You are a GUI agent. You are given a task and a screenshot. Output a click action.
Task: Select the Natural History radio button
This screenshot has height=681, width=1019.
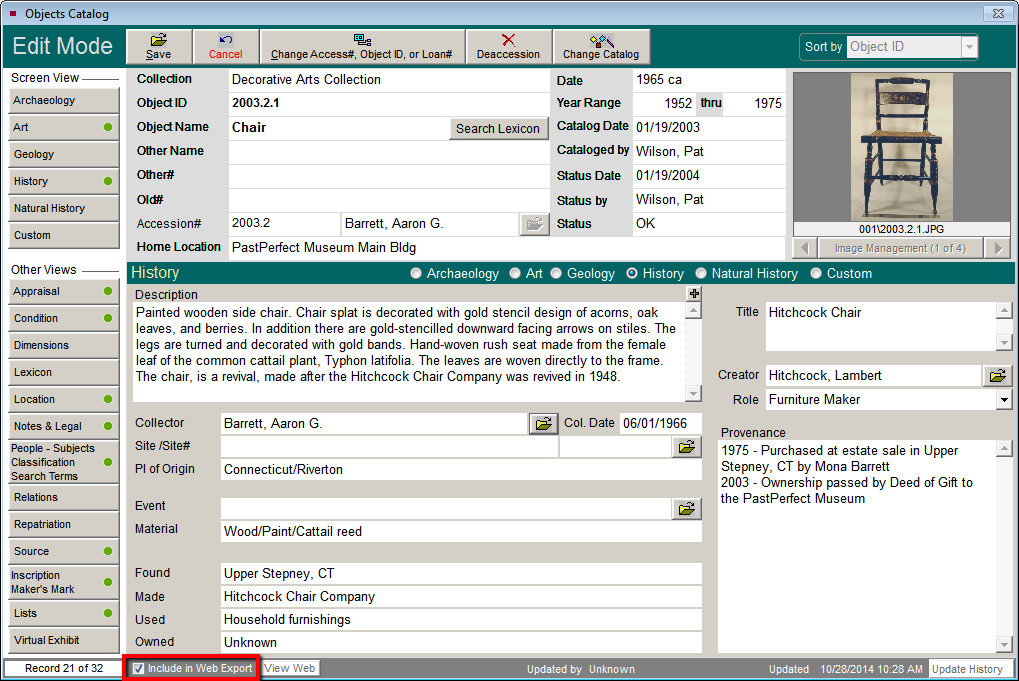[702, 272]
